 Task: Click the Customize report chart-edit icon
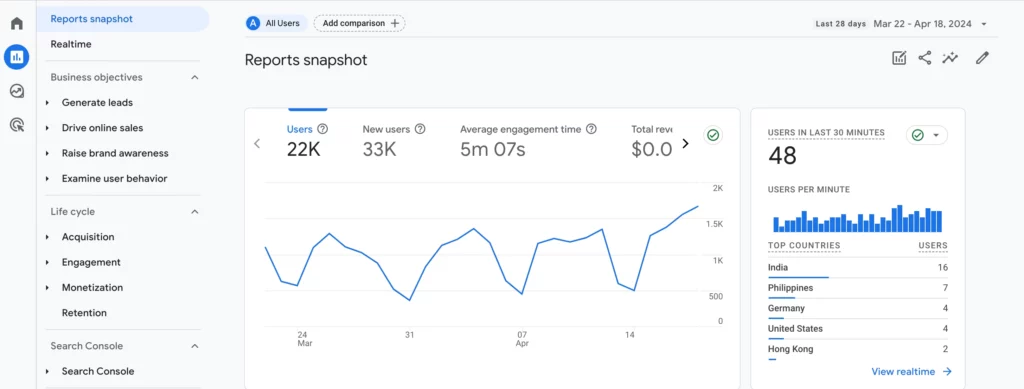pyautogui.click(x=899, y=58)
